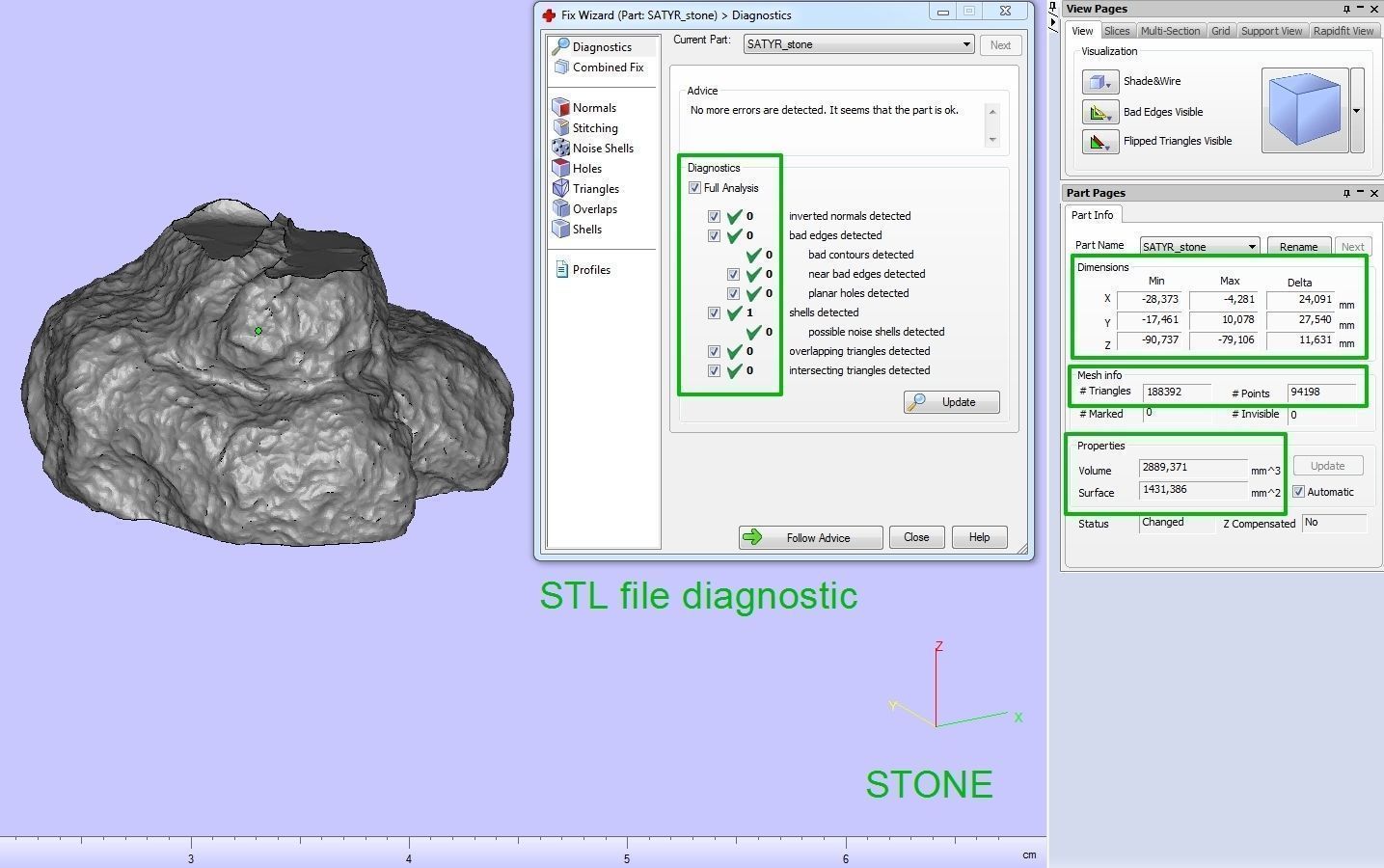Switch to the Rapidfit View tab
Viewport: 1384px width, 868px height.
point(1343,31)
